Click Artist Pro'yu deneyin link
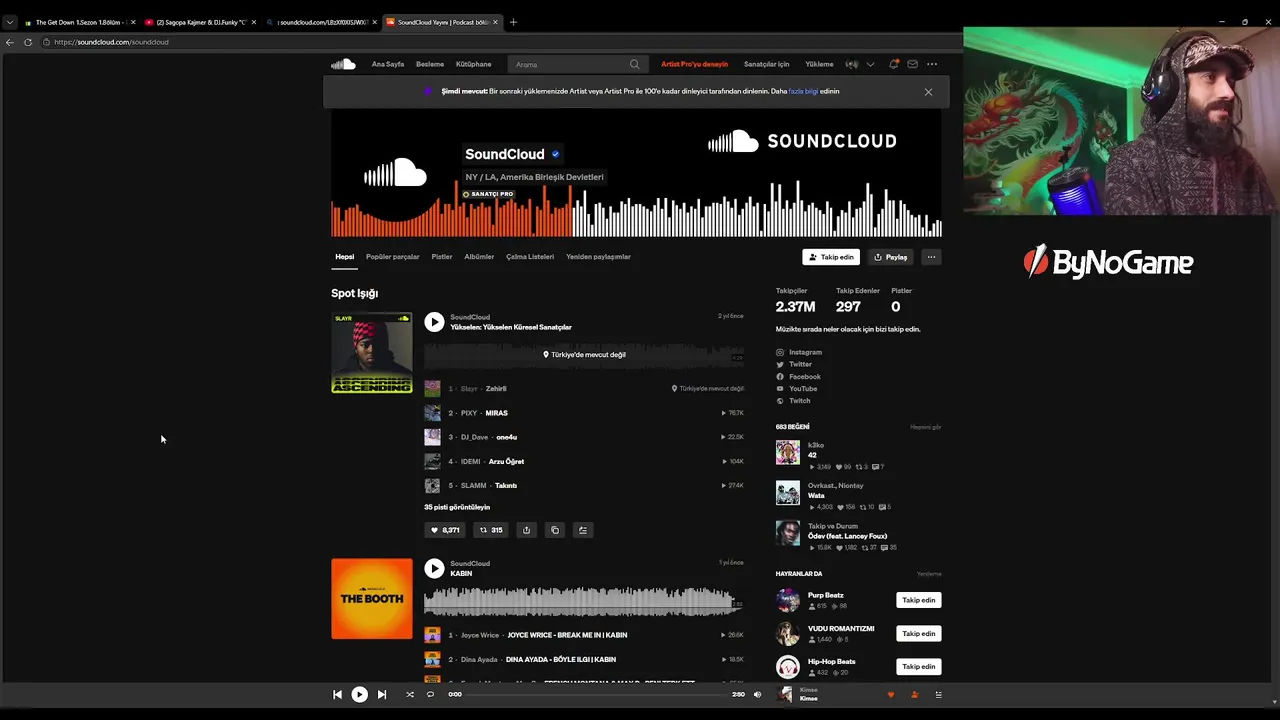Screen dimensions: 1280x720 694,64
